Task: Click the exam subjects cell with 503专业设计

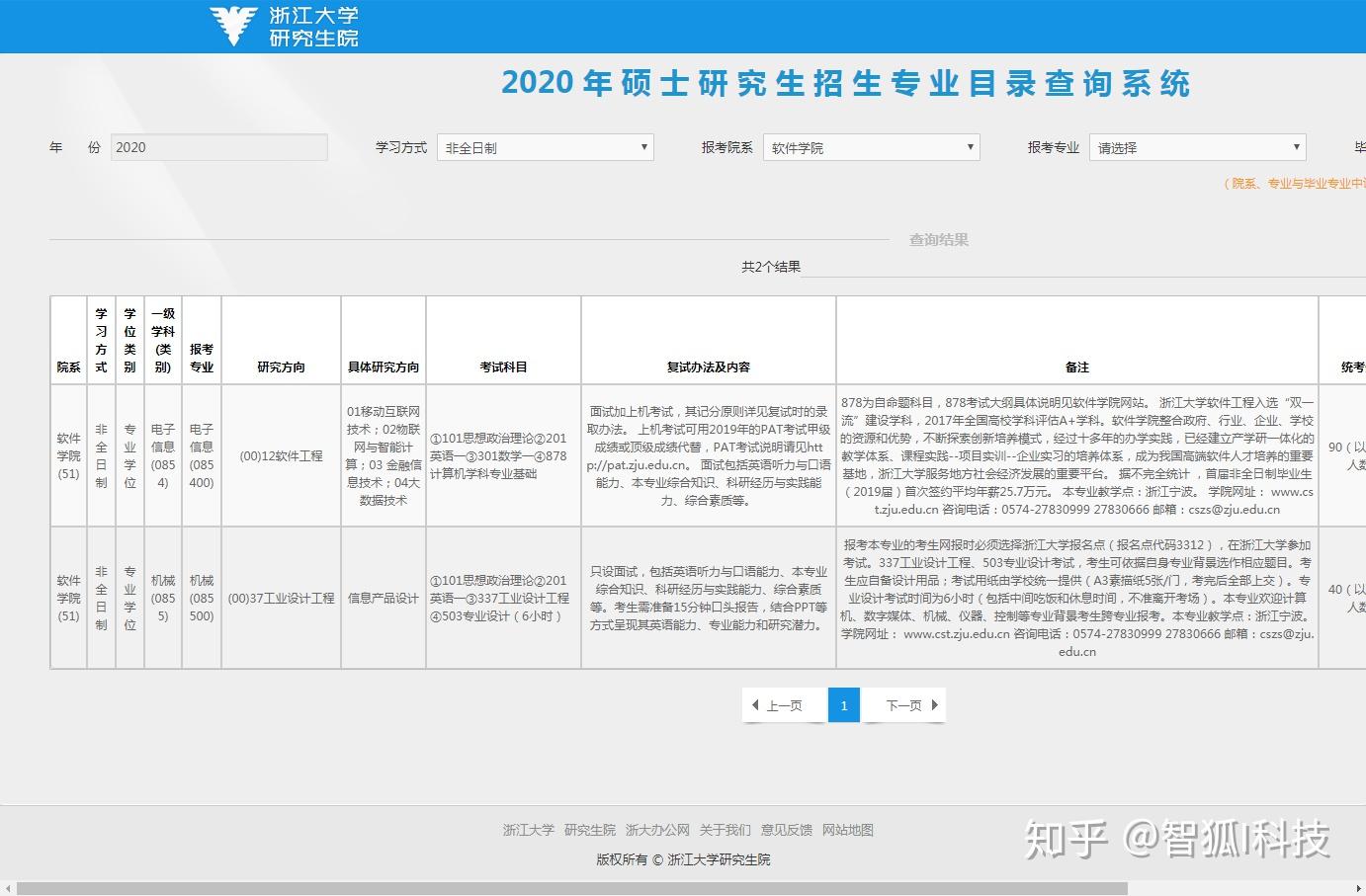Action: pos(503,598)
